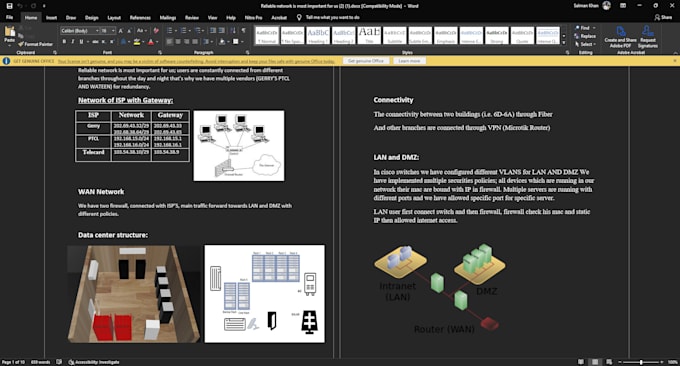Increase font size with Grow Font
The height and width of the screenshot is (366, 680).
[x=121, y=31]
